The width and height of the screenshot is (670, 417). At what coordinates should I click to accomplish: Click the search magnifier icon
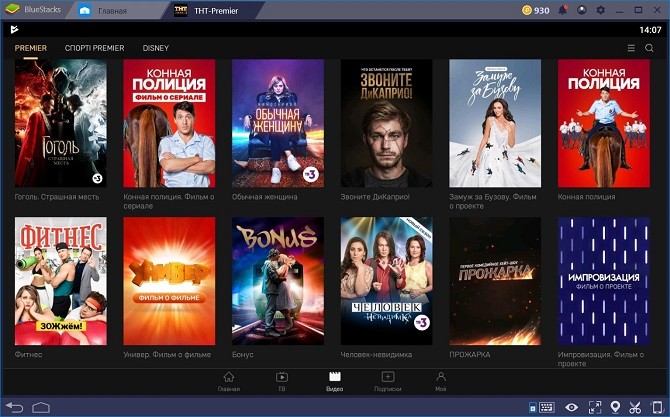click(649, 48)
